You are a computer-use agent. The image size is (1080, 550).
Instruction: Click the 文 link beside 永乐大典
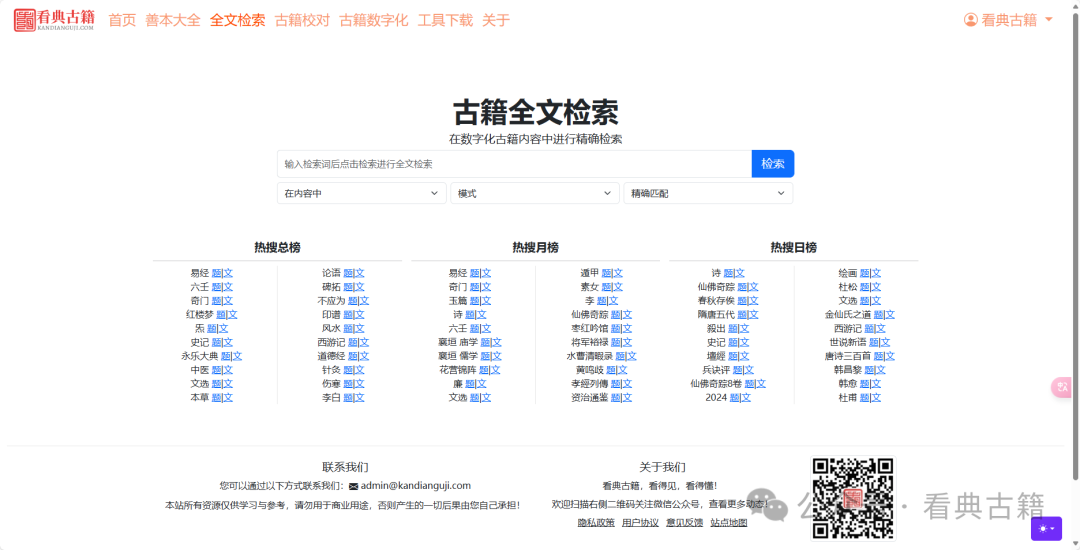[238, 356]
